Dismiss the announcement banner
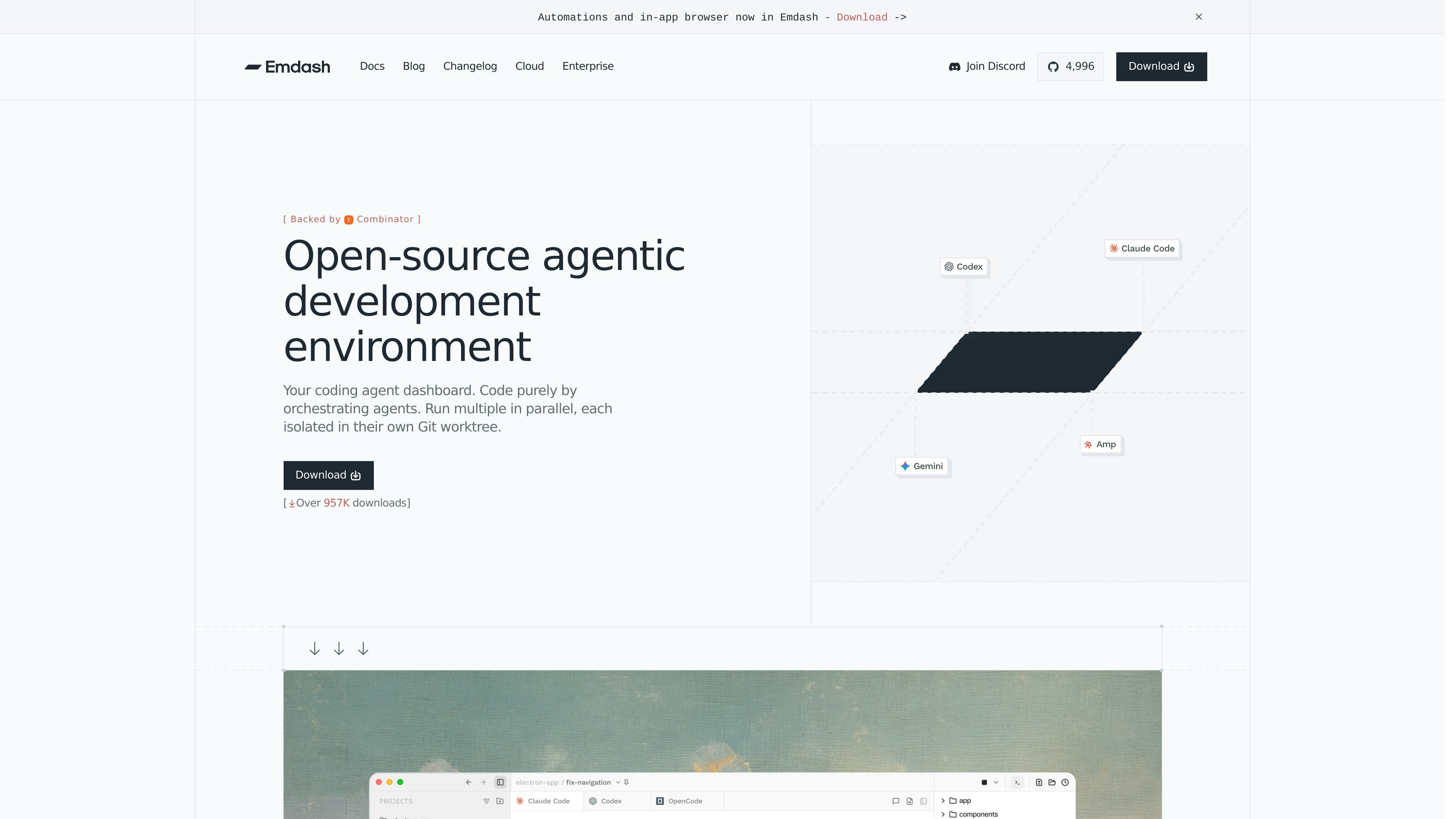 (x=1199, y=17)
